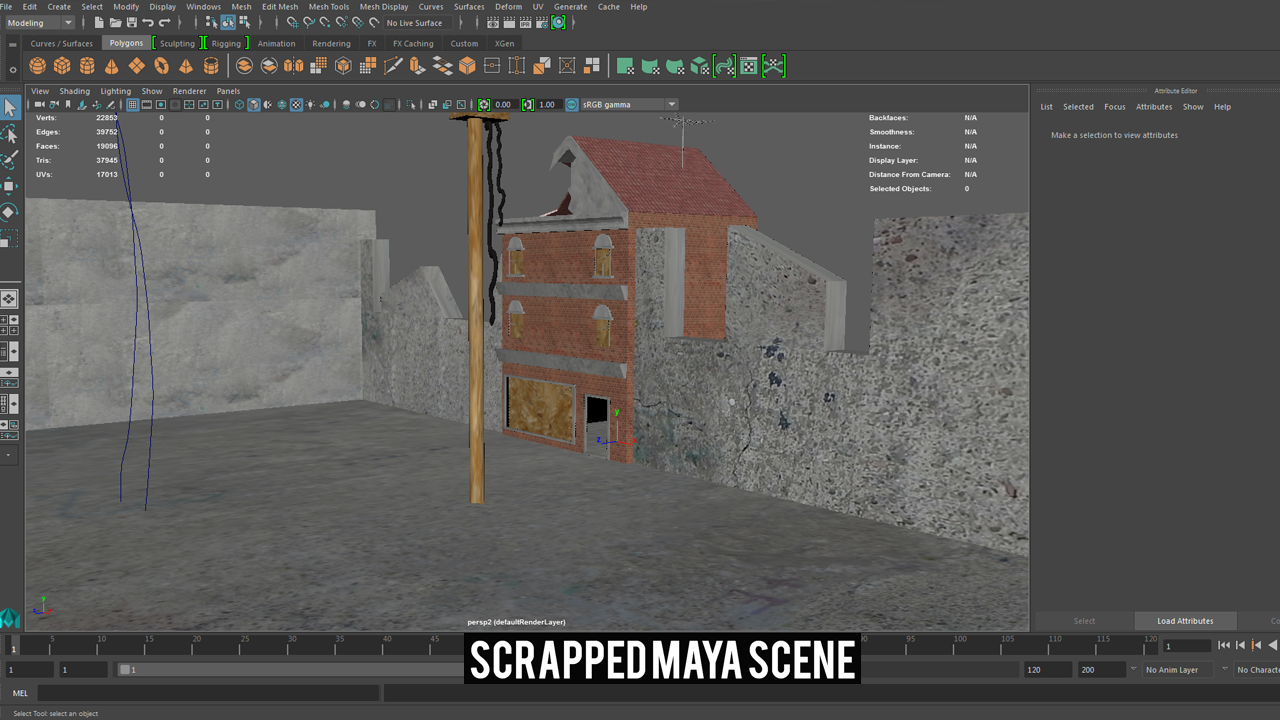Switch to the FX Caching shelf tab
Image resolution: width=1280 pixels, height=720 pixels.
click(x=413, y=43)
